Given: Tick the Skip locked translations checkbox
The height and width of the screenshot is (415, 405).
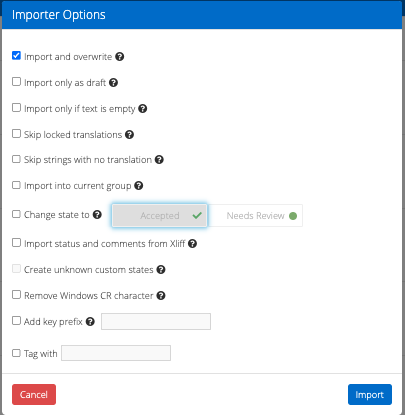Looking at the screenshot, I should 16,133.
